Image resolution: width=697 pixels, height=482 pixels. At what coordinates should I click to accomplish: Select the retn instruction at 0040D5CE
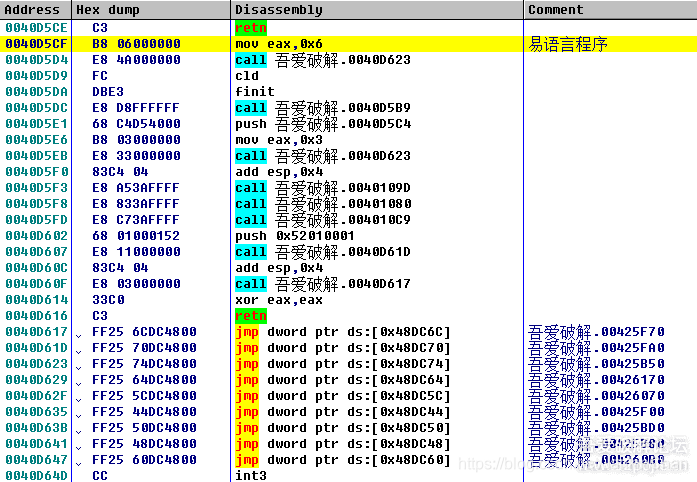[x=251, y=28]
